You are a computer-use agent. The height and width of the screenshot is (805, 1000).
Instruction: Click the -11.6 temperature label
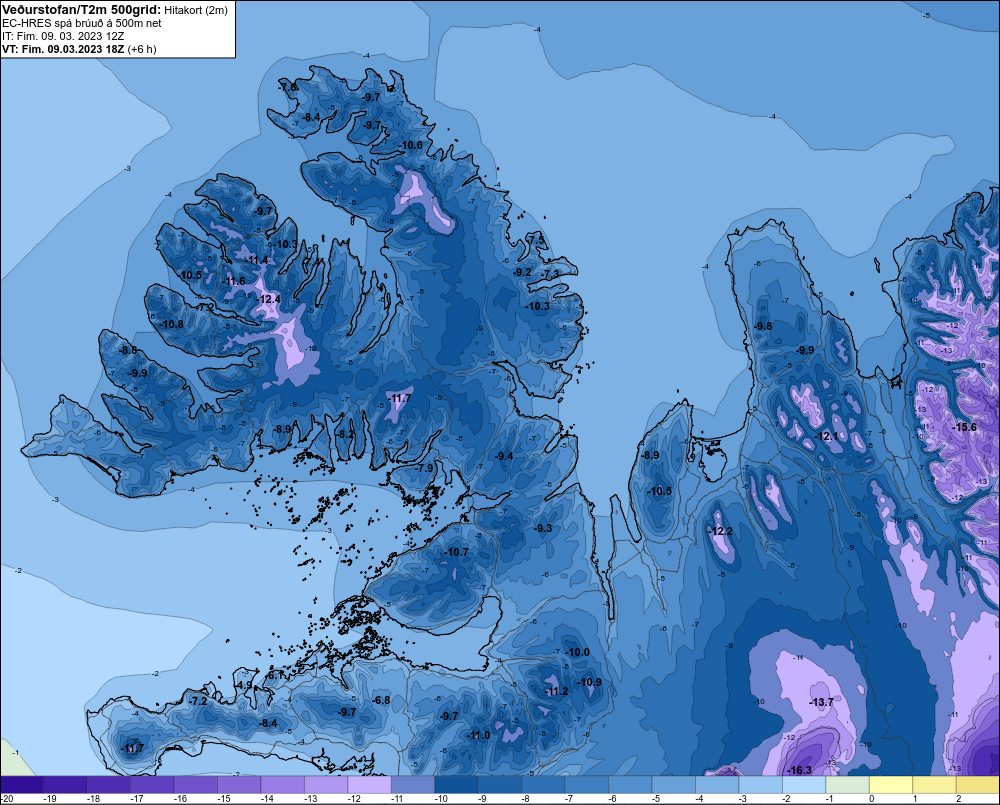point(233,281)
